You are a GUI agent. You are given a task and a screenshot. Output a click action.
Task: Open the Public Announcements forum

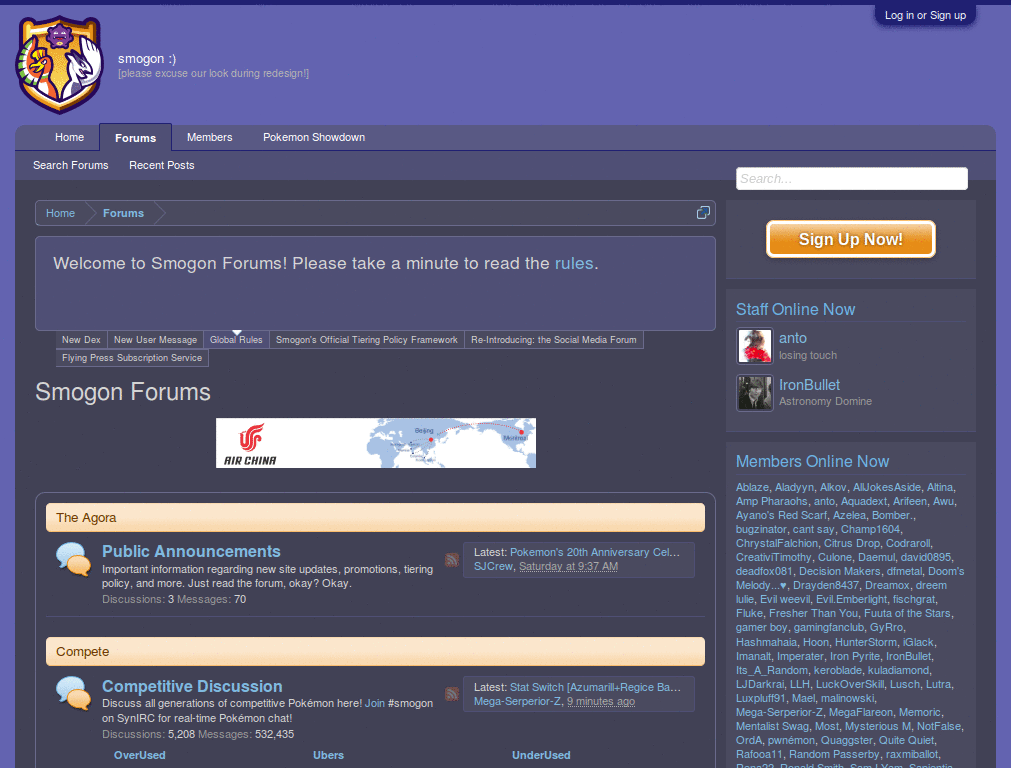click(191, 551)
